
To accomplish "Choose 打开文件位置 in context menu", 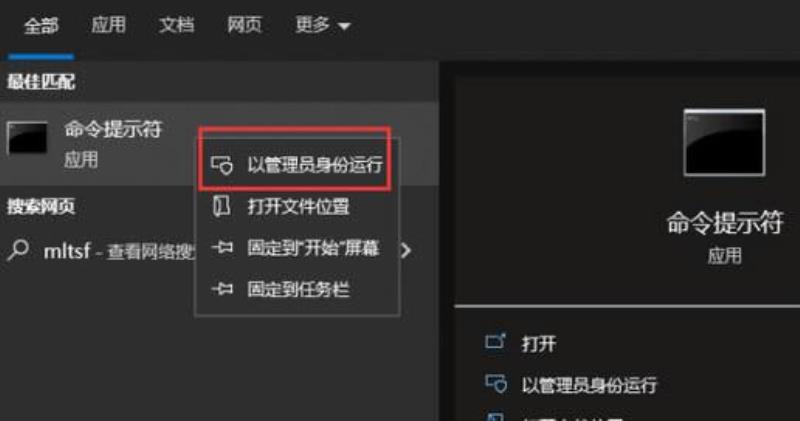I will (x=298, y=207).
